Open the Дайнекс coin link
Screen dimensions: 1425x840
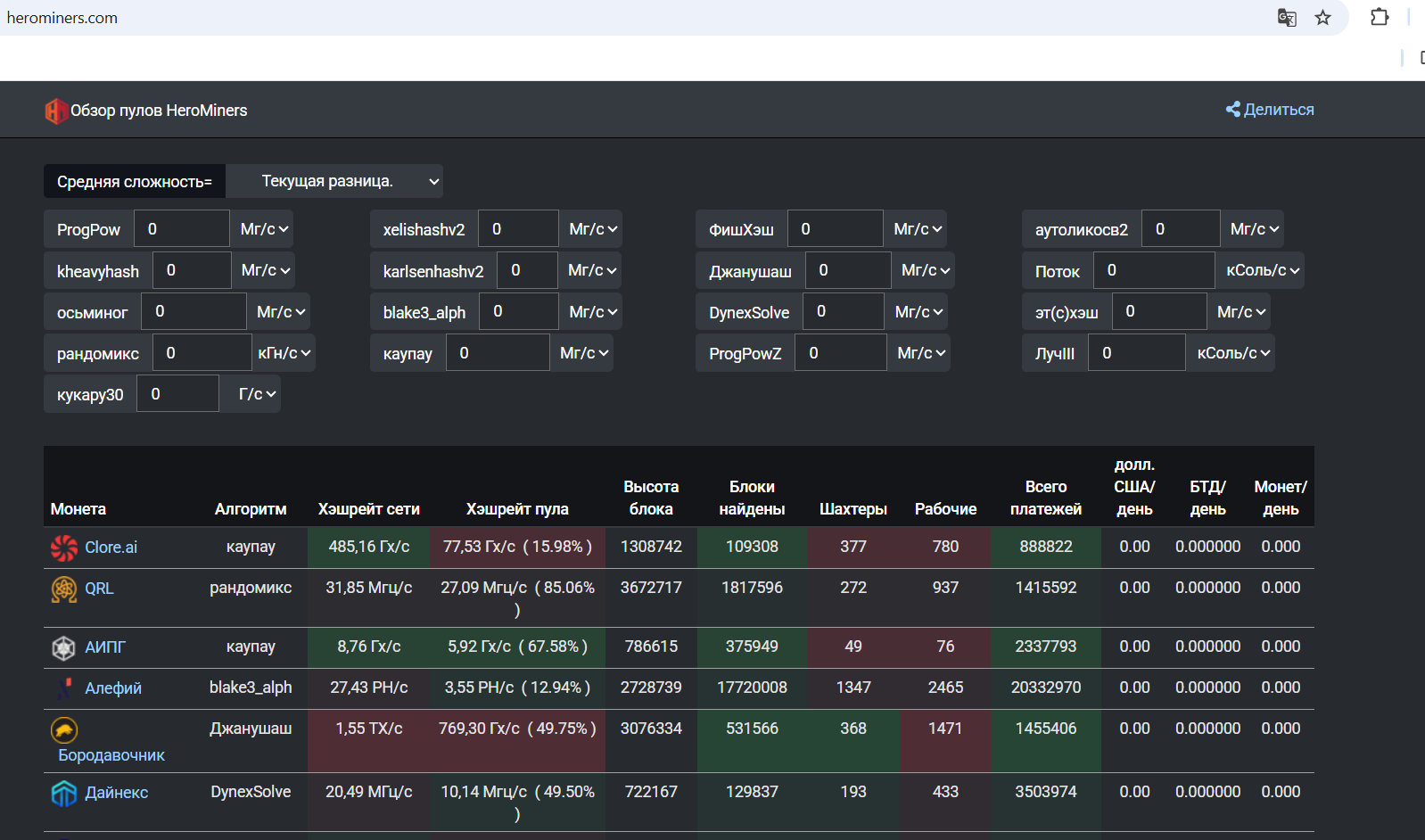tap(117, 793)
